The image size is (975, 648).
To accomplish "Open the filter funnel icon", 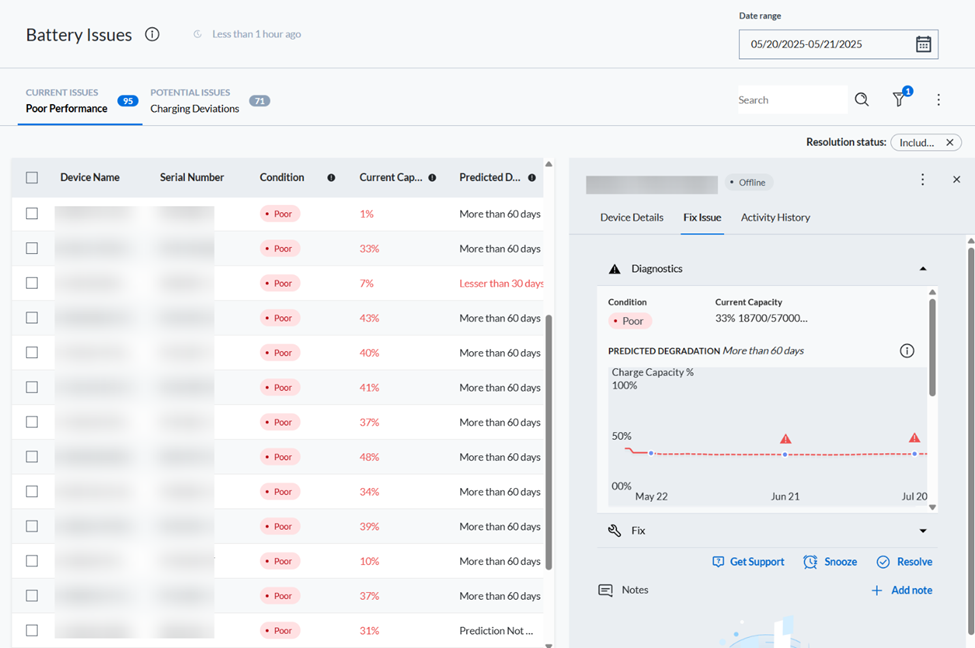I will tap(899, 100).
